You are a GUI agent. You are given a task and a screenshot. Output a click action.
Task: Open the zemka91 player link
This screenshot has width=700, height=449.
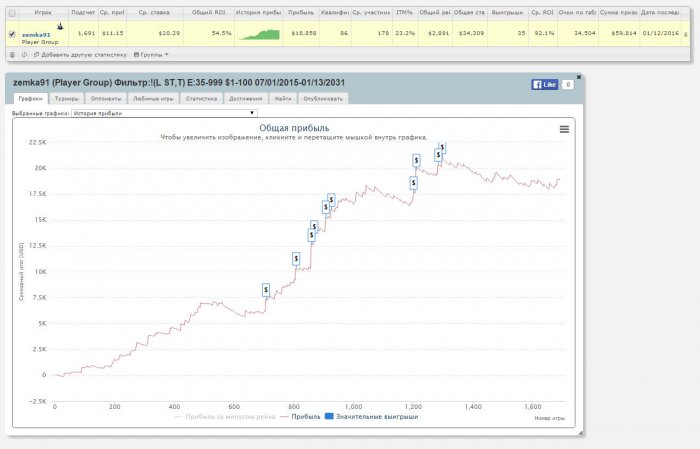pyautogui.click(x=36, y=35)
